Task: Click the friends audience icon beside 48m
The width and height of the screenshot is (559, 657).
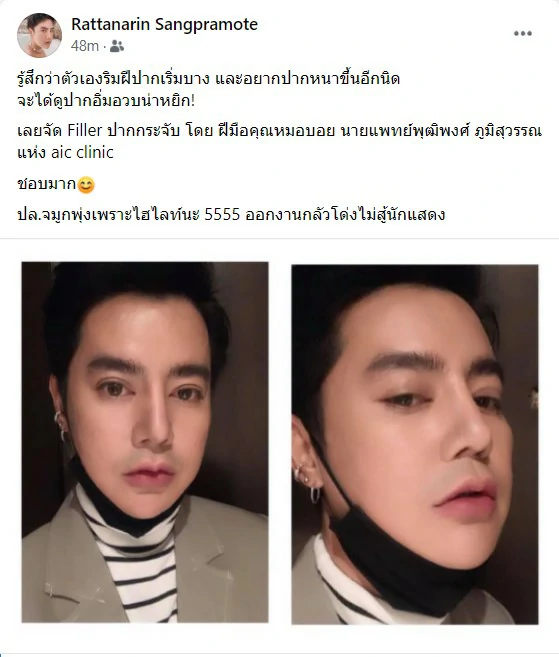Action: click(x=116, y=46)
